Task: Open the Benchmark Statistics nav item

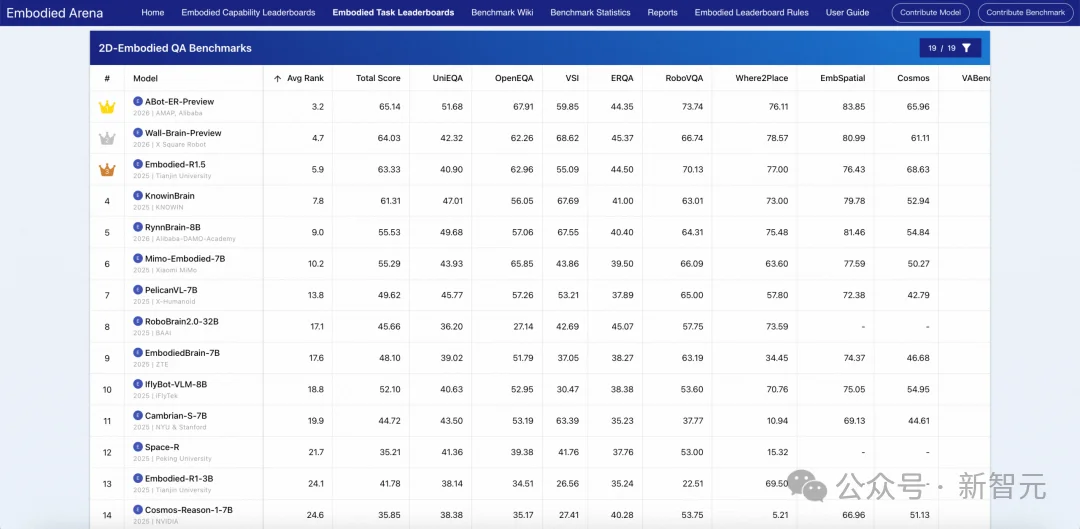Action: pyautogui.click(x=590, y=12)
